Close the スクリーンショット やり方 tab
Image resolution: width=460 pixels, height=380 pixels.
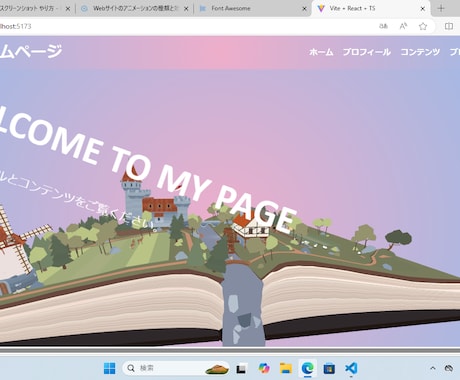click(68, 9)
